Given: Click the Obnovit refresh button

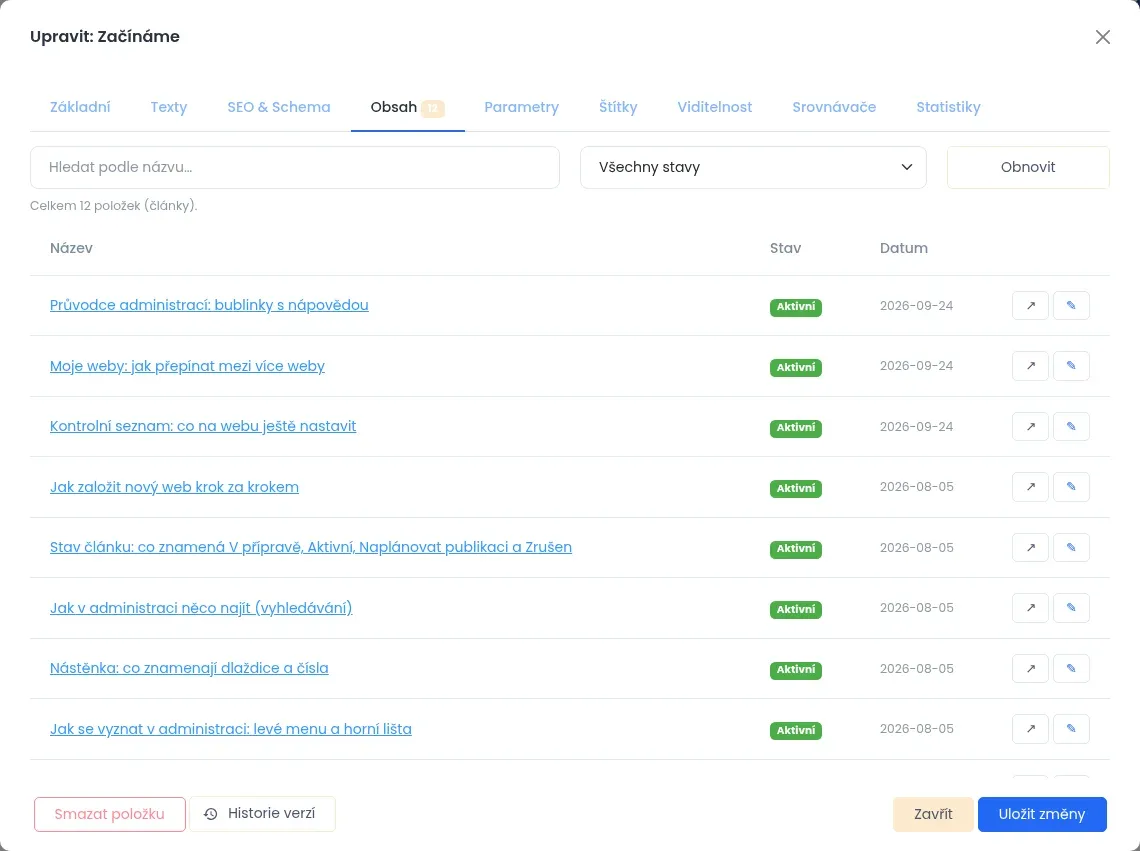Looking at the screenshot, I should (1028, 167).
